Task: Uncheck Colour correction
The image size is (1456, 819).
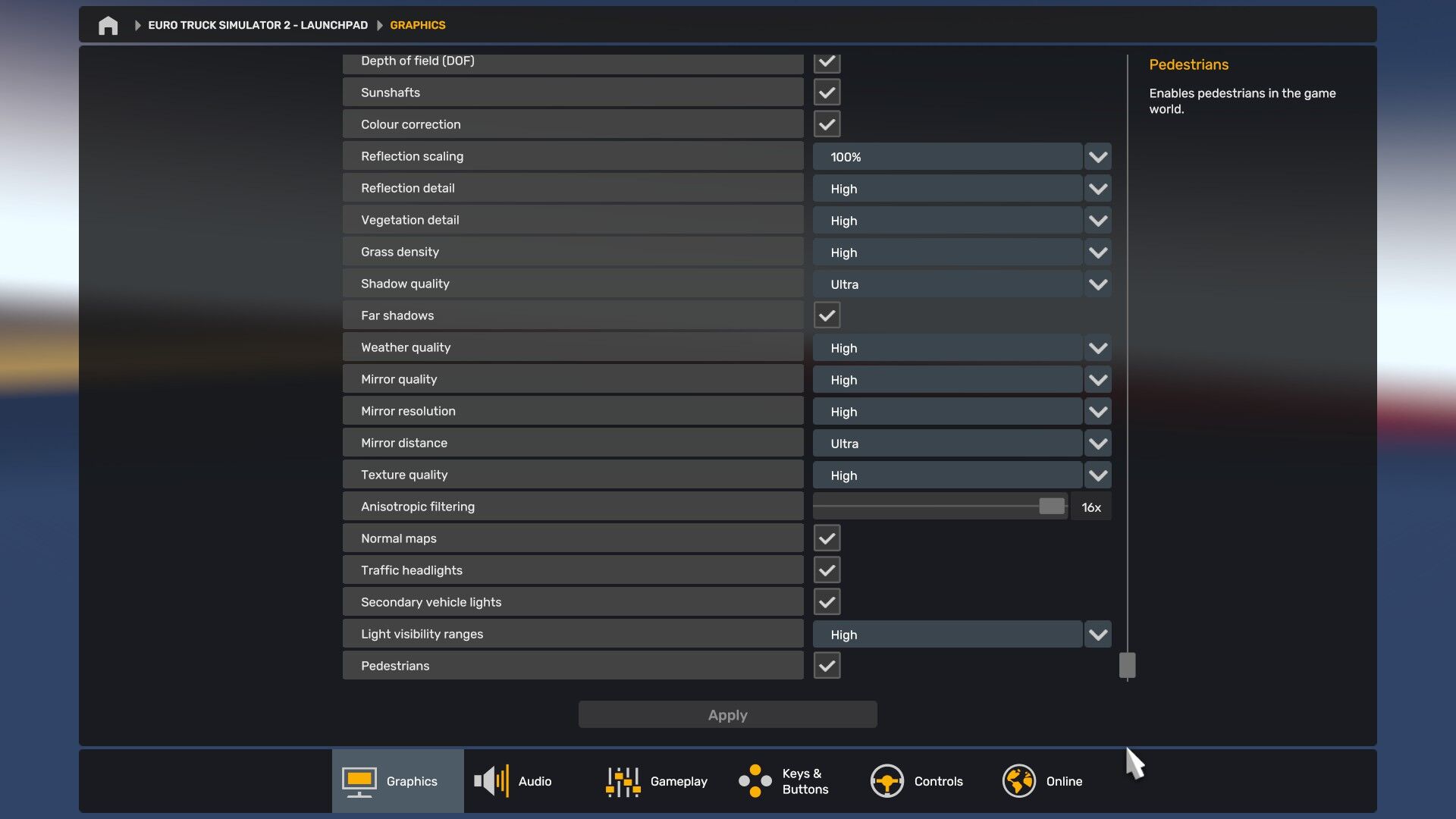Action: 827,124
